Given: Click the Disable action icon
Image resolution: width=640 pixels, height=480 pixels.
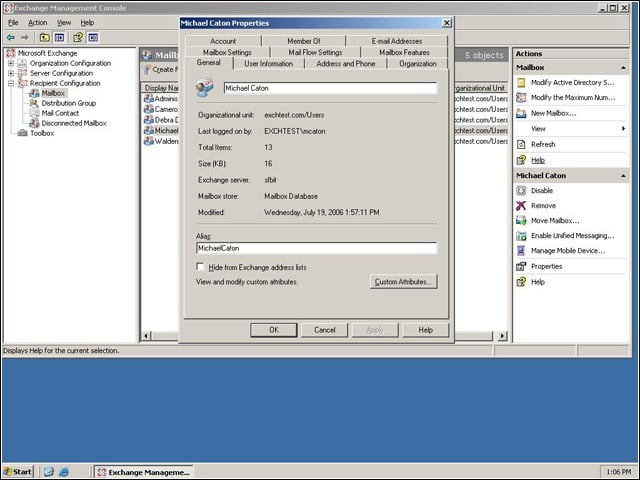Looking at the screenshot, I should click(x=521, y=191).
